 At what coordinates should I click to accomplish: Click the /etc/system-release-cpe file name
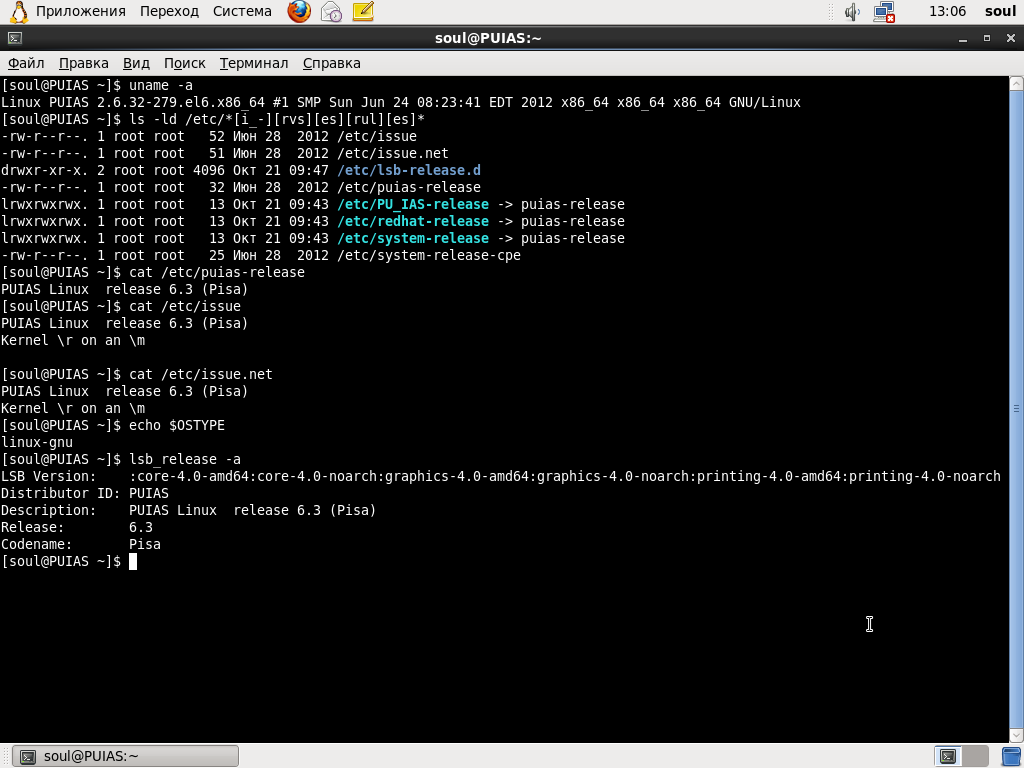[x=429, y=255]
